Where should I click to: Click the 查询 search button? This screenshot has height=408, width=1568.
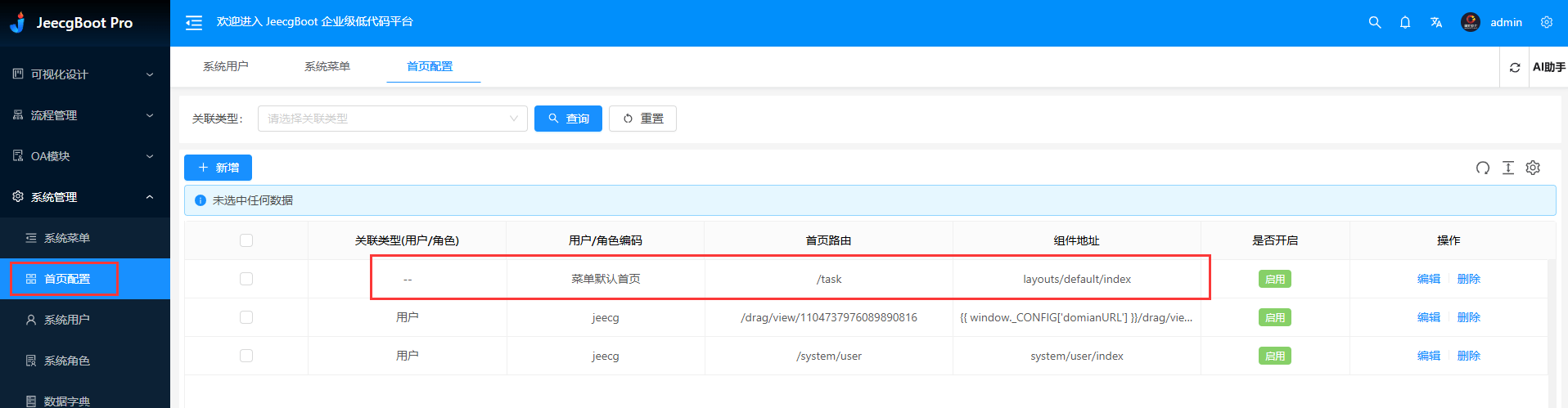pyautogui.click(x=568, y=119)
